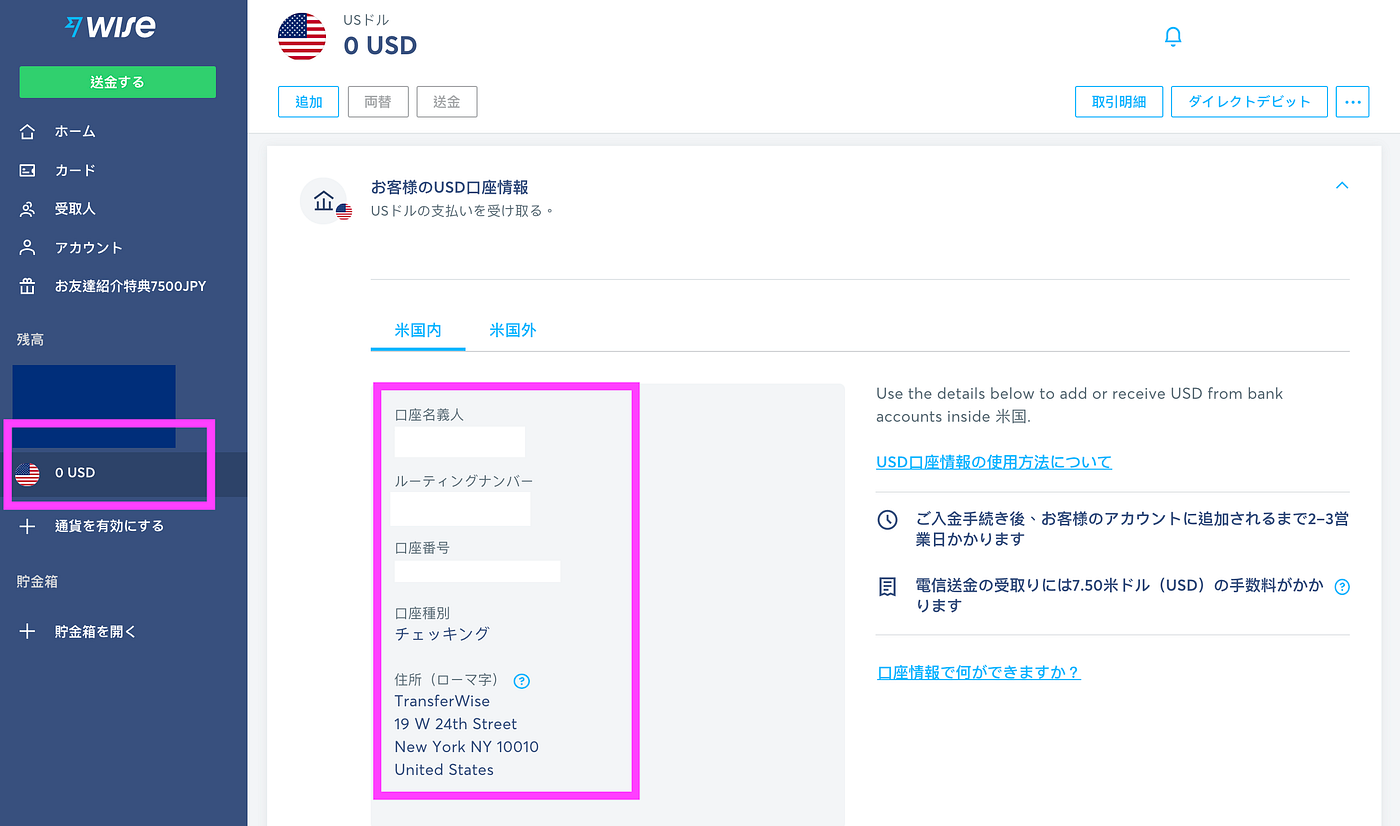Open USD口座情報の使用方法について link
The height and width of the screenshot is (826, 1400).
click(994, 462)
